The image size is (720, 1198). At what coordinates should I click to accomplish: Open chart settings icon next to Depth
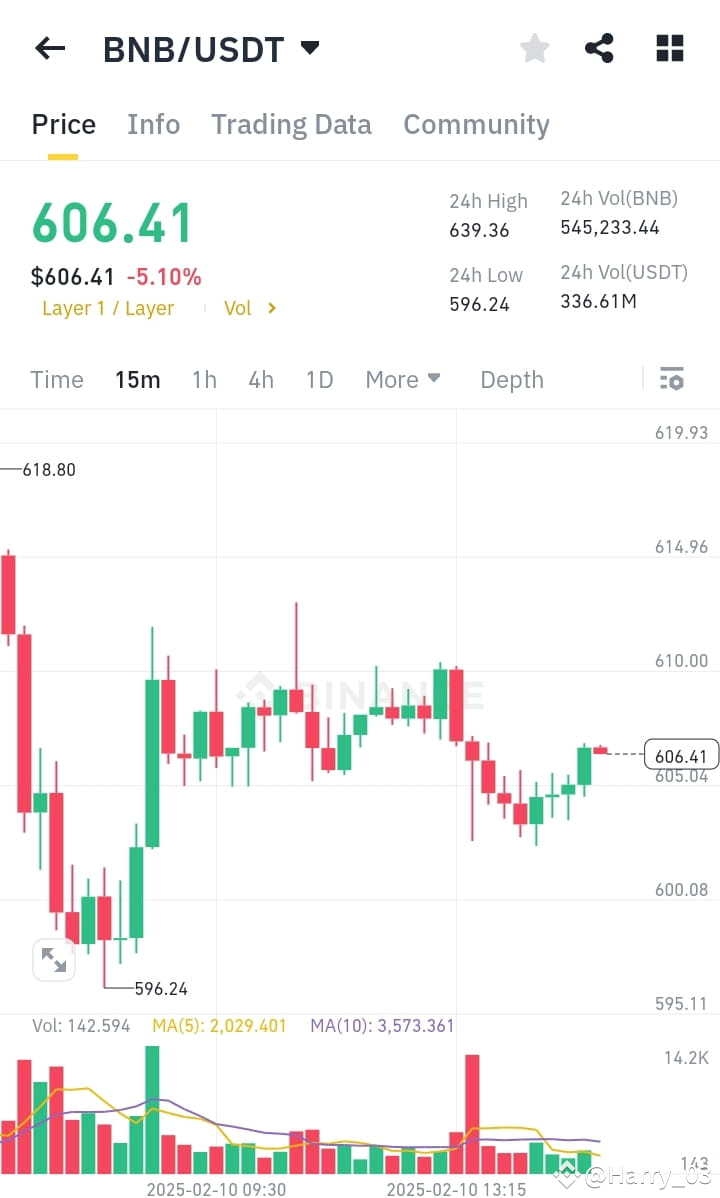click(x=672, y=379)
